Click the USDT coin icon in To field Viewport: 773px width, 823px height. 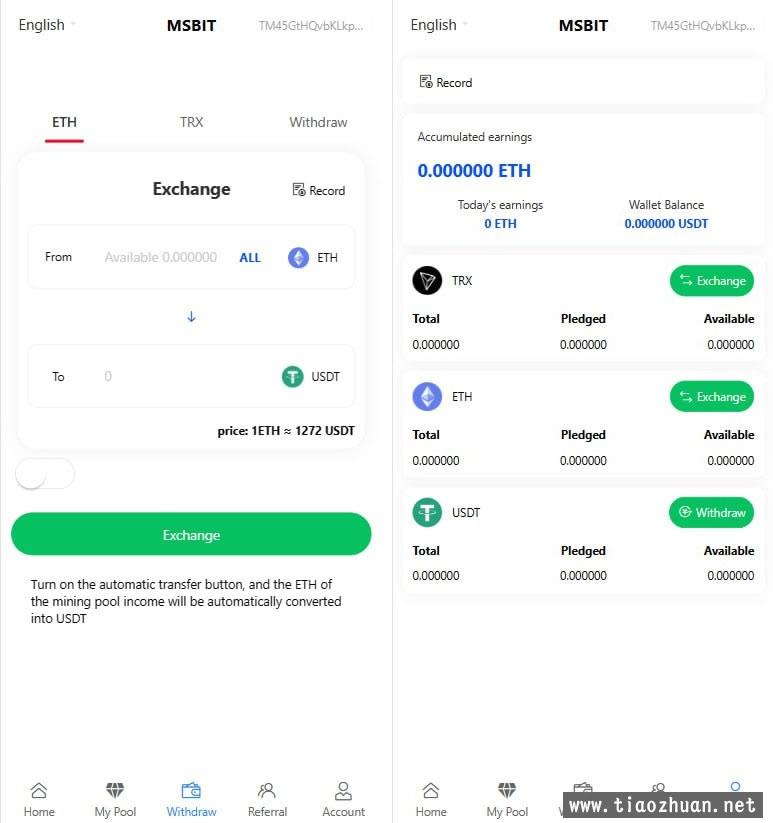click(293, 376)
